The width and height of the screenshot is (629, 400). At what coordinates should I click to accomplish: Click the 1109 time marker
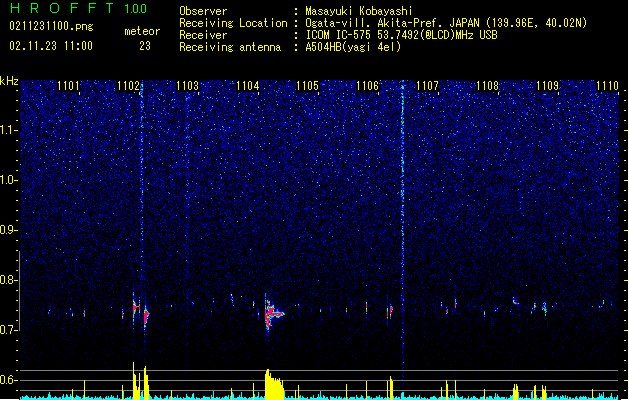tap(548, 86)
